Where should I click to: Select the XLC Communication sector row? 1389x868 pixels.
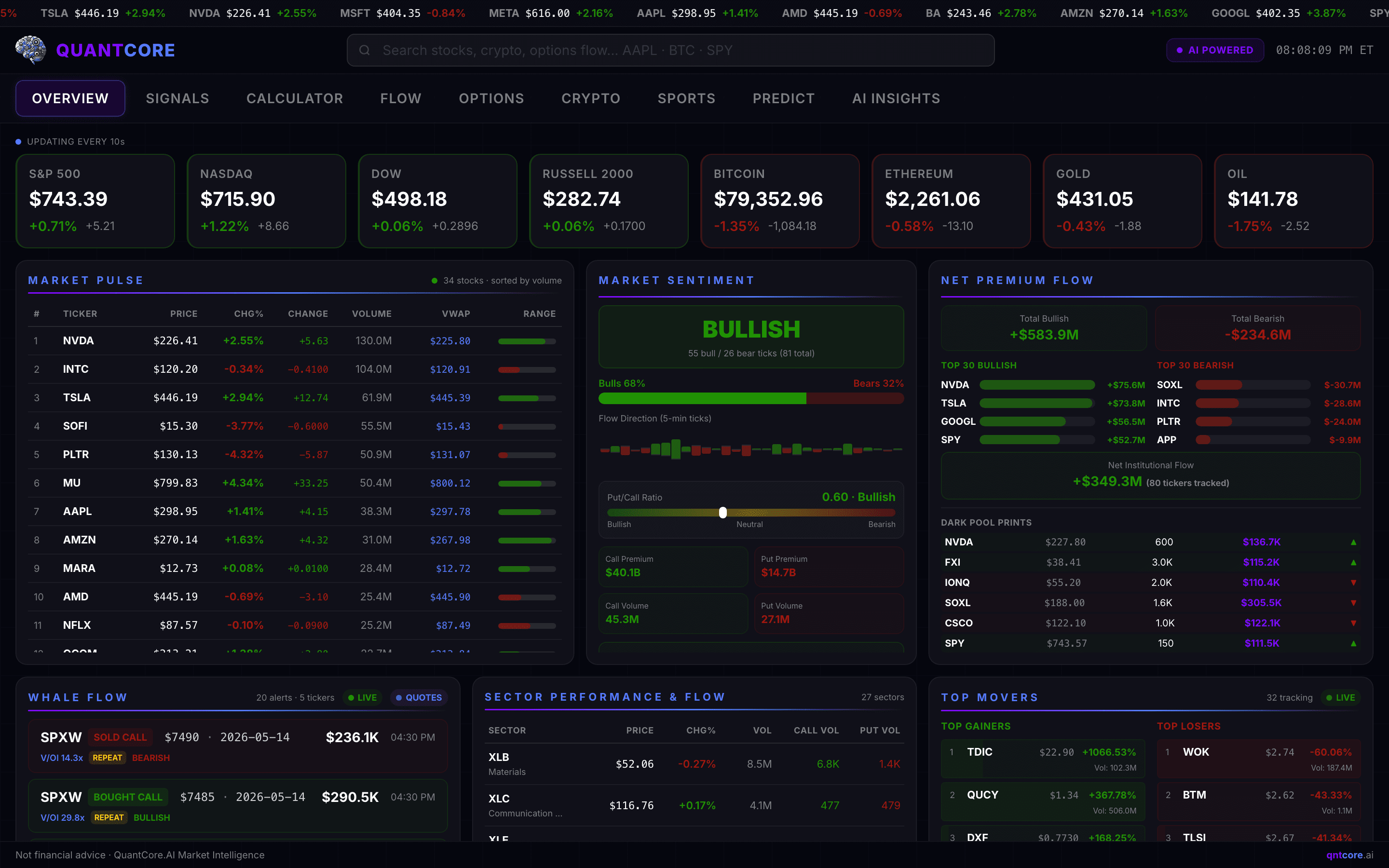(x=694, y=805)
